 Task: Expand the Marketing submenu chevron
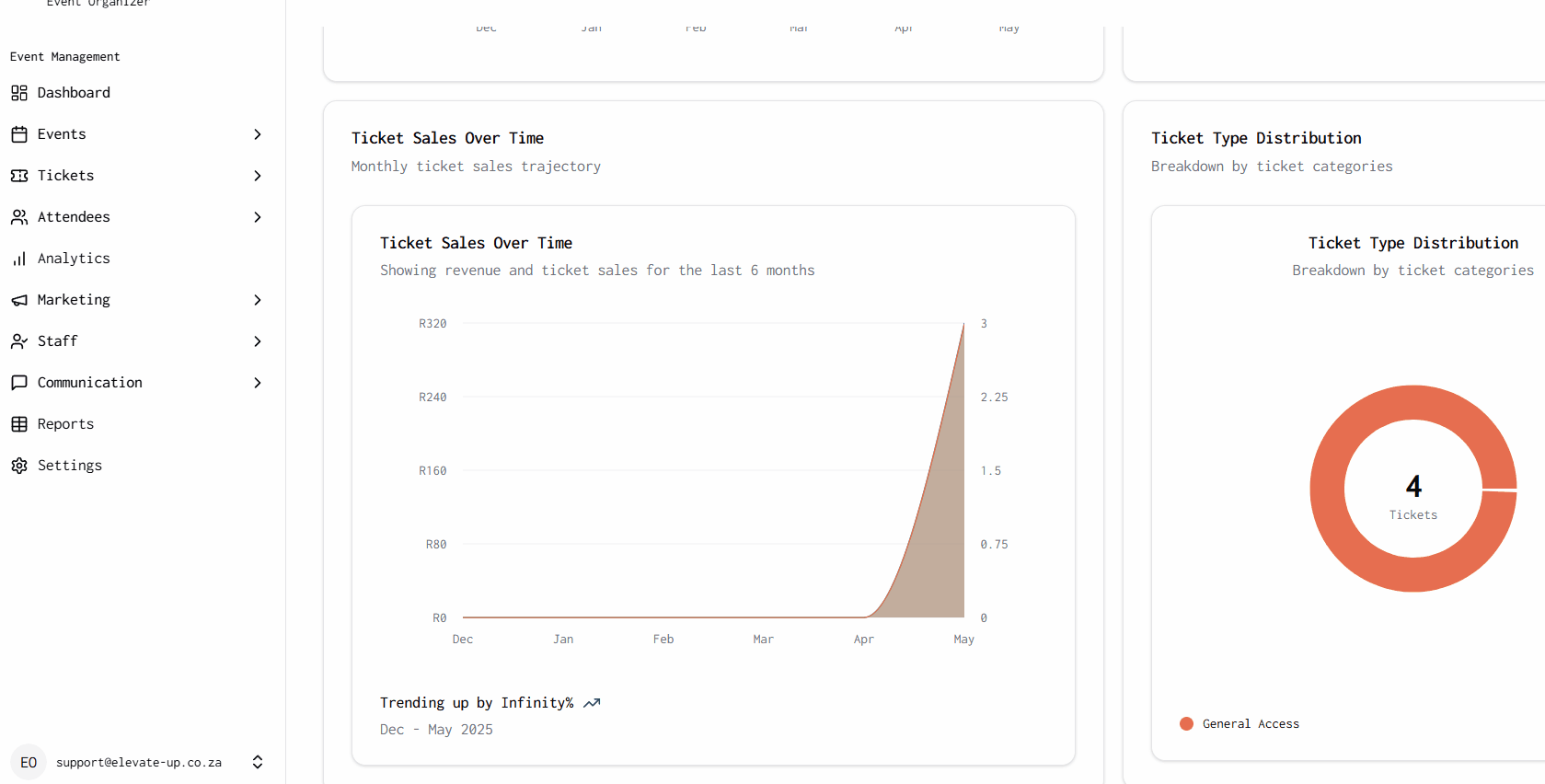pos(258,300)
